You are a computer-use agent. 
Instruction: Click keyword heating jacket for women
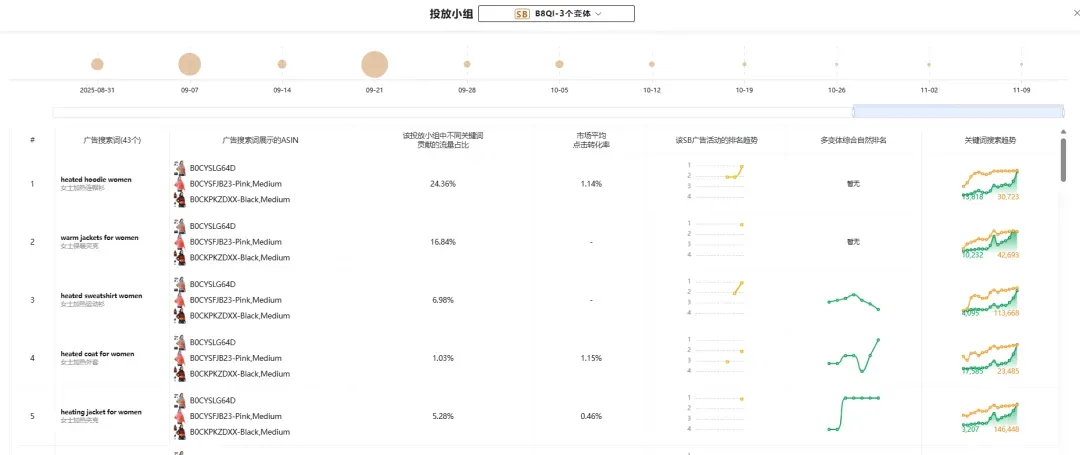pos(101,412)
